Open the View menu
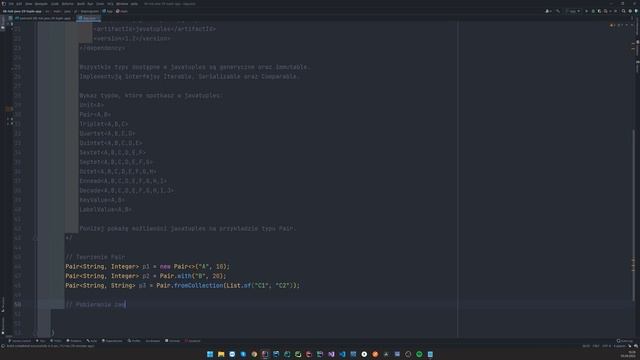The width and height of the screenshot is (640, 360). click(29, 4)
